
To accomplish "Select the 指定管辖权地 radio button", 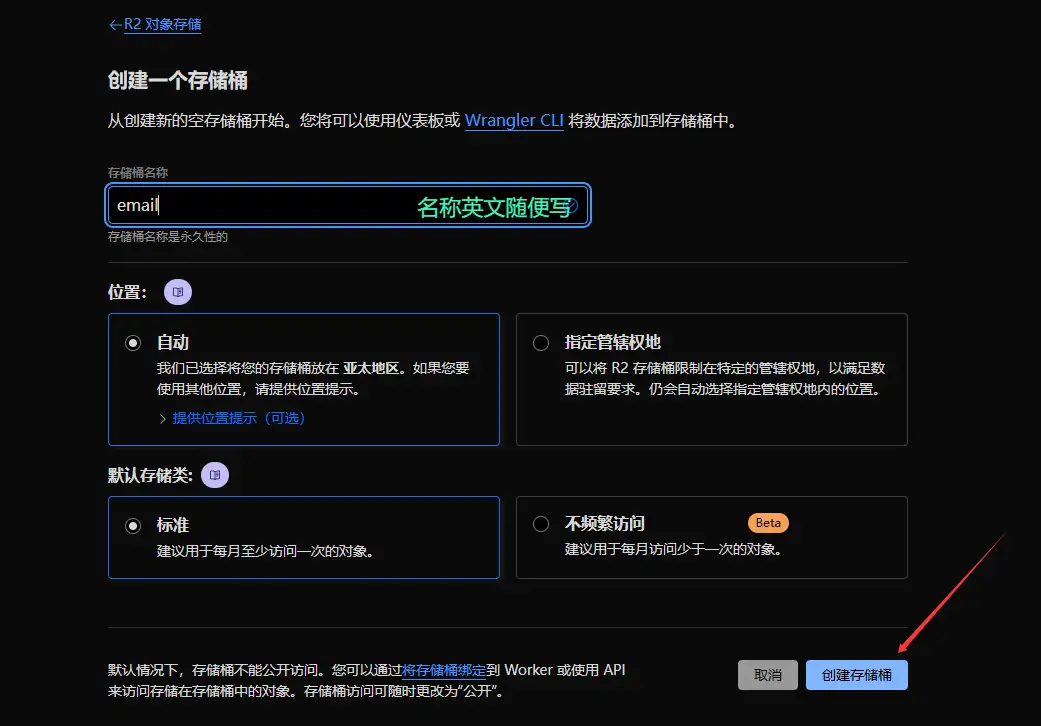I will [541, 342].
